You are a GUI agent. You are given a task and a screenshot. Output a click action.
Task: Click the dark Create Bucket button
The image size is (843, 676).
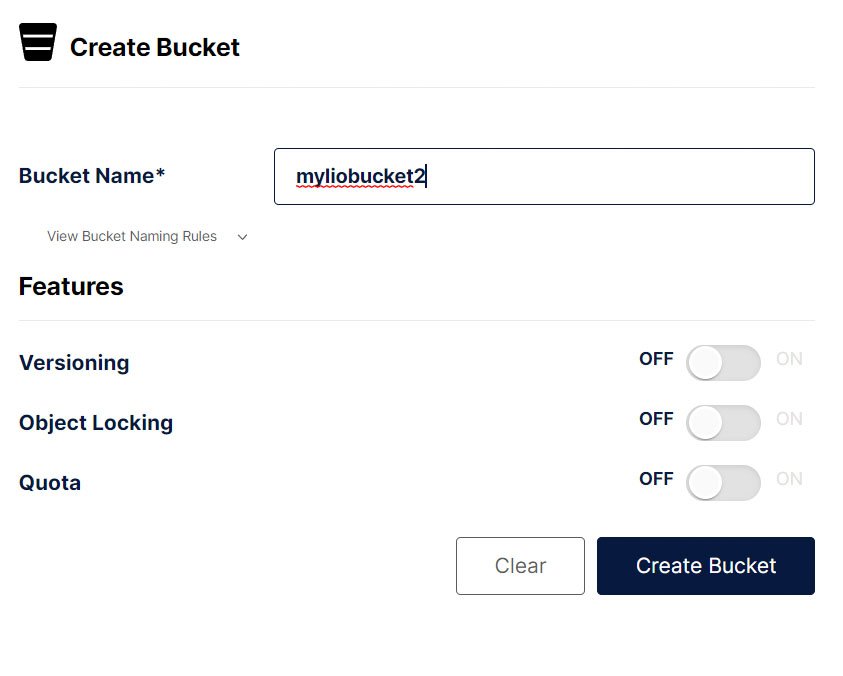click(705, 566)
